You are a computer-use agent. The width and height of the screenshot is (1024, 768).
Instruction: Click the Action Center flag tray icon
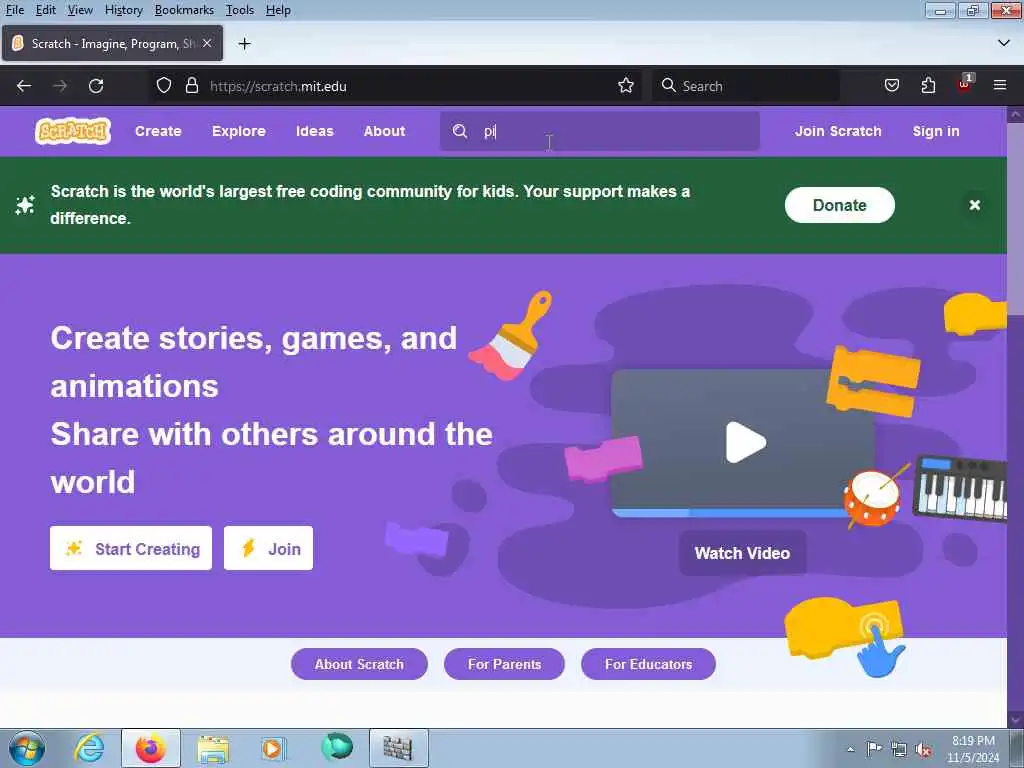tap(874, 748)
